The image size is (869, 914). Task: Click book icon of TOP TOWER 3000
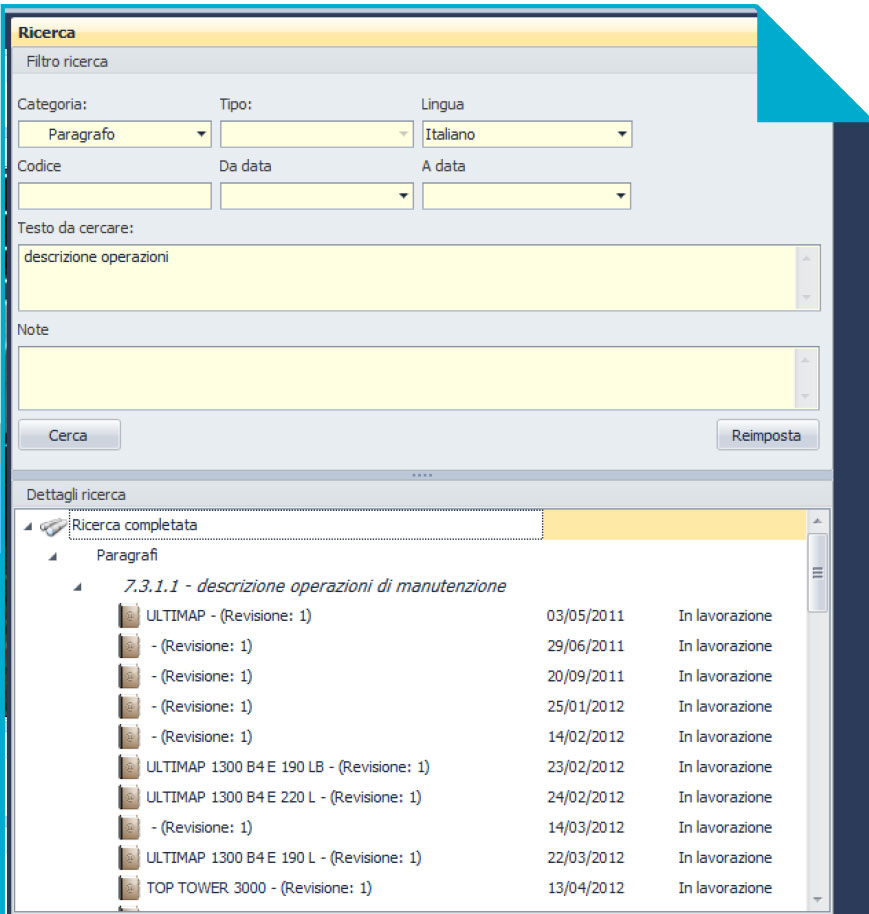click(128, 888)
